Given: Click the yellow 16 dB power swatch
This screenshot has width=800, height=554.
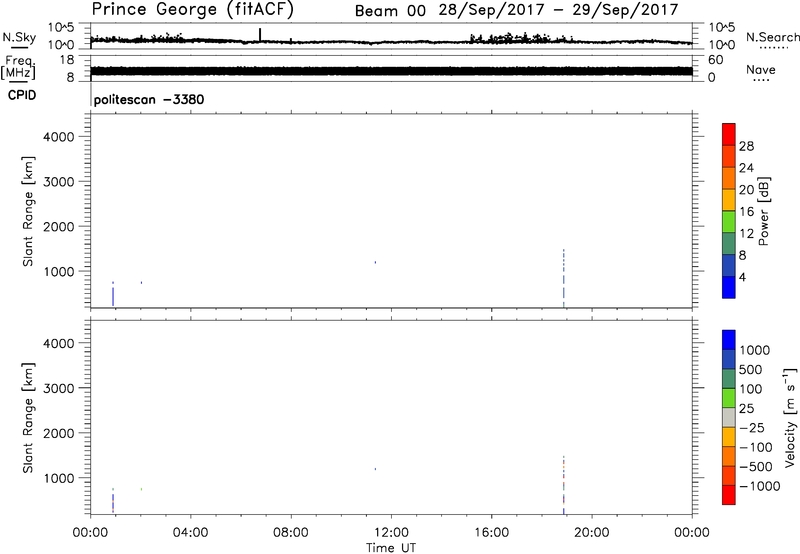Looking at the screenshot, I should (x=729, y=200).
